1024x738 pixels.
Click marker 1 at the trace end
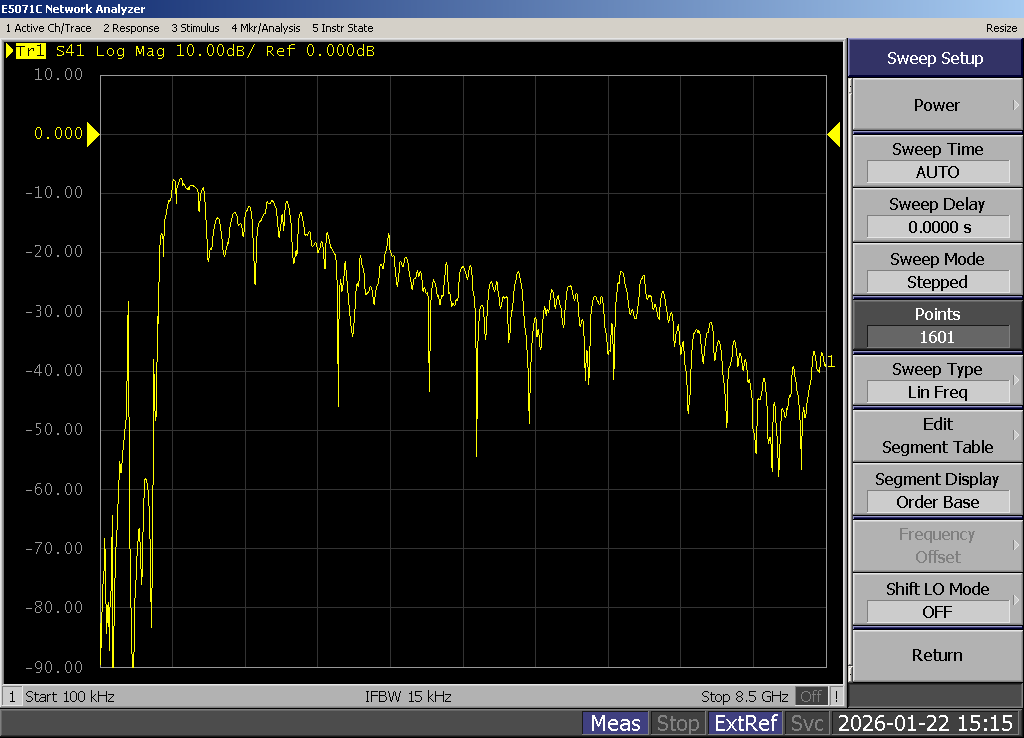829,362
